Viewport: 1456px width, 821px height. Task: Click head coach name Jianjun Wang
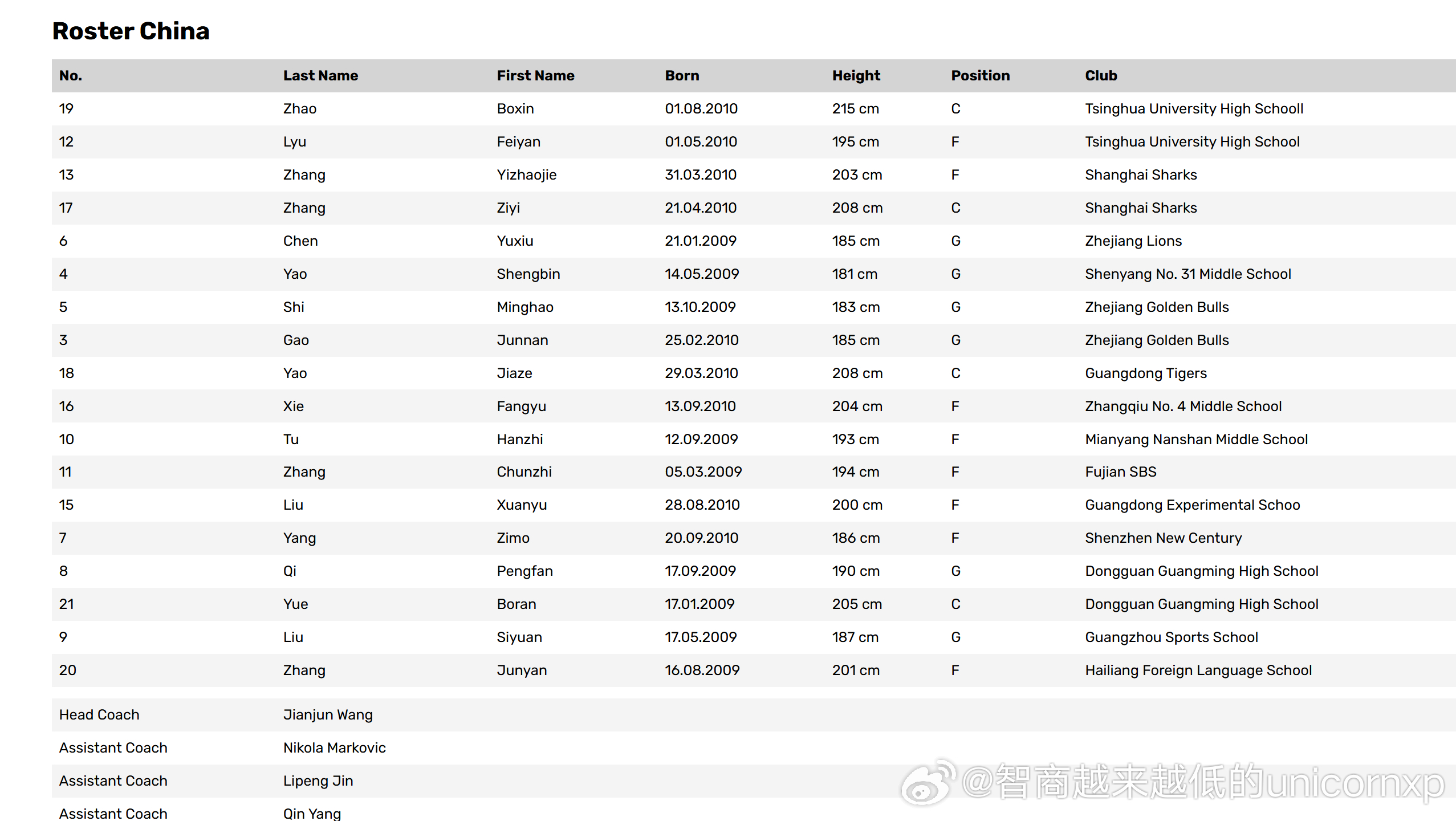click(328, 714)
